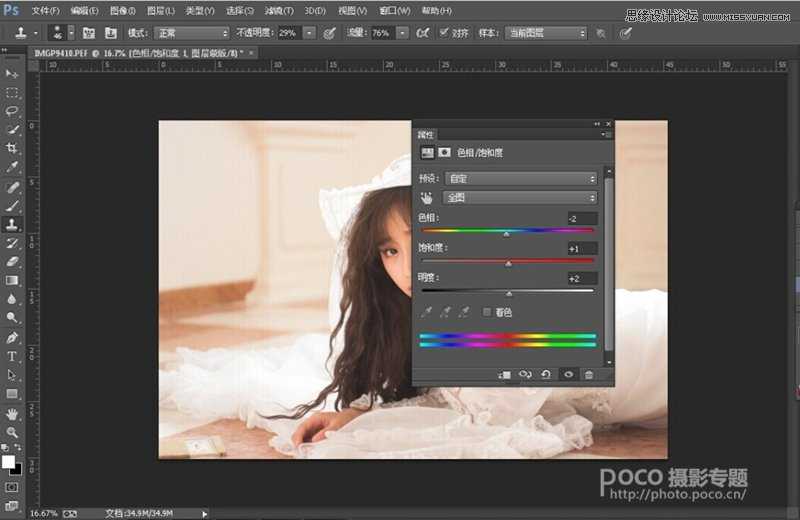The image size is (800, 520).
Task: Reset adjustment with the circular arrow icon
Action: [x=546, y=374]
